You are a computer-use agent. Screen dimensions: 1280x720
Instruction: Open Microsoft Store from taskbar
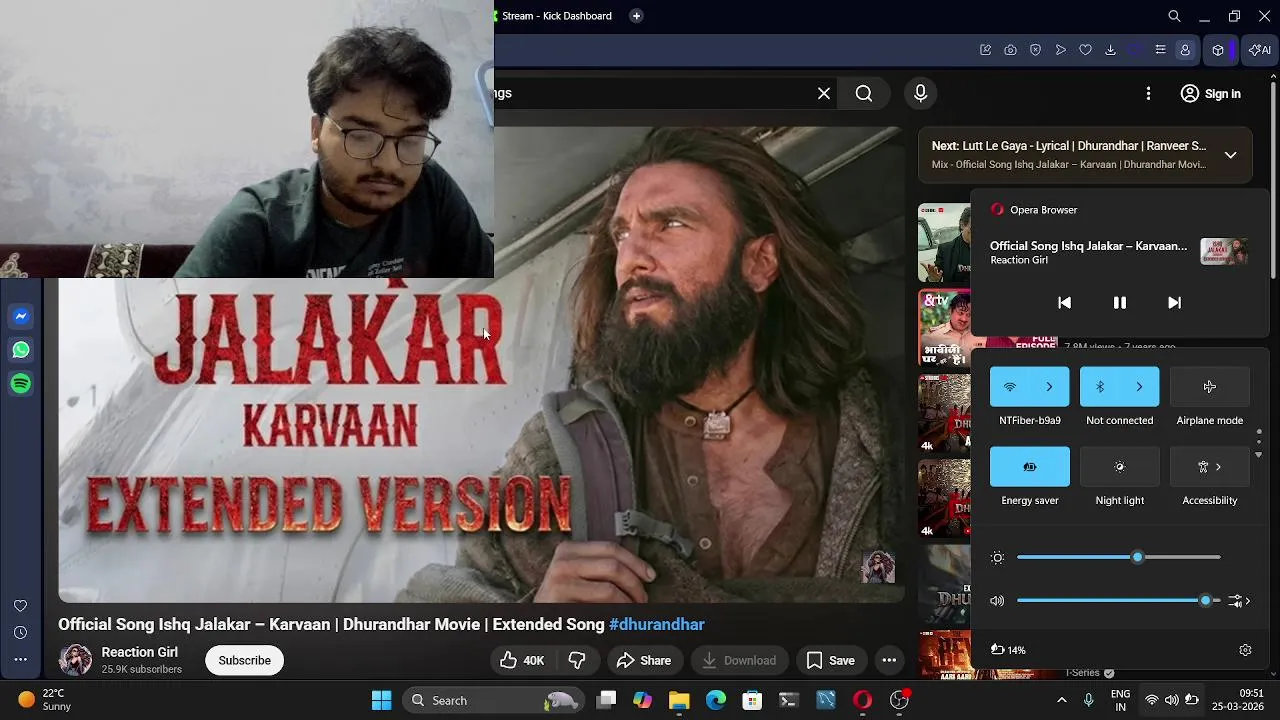pyautogui.click(x=752, y=700)
